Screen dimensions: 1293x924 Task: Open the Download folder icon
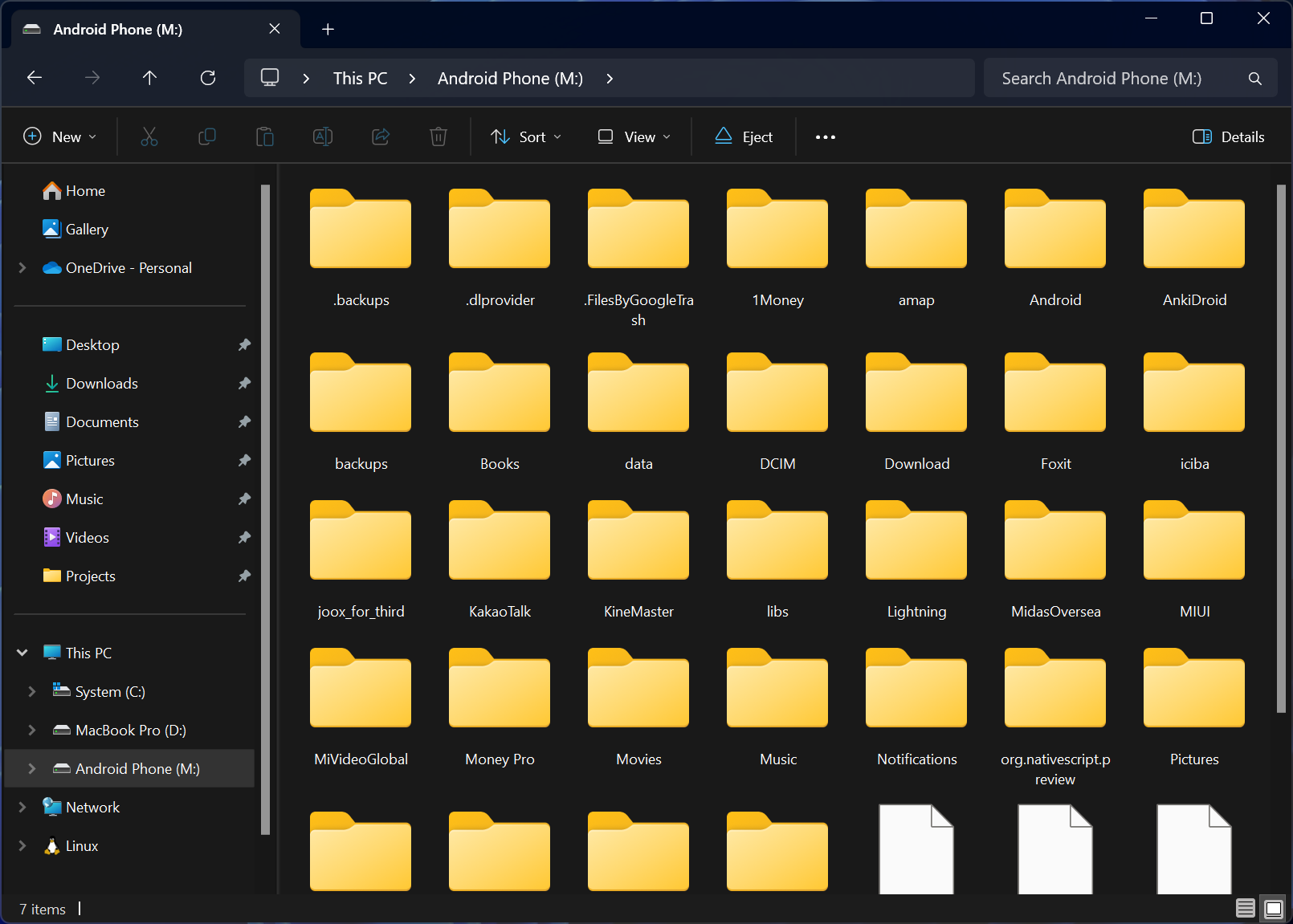[916, 393]
